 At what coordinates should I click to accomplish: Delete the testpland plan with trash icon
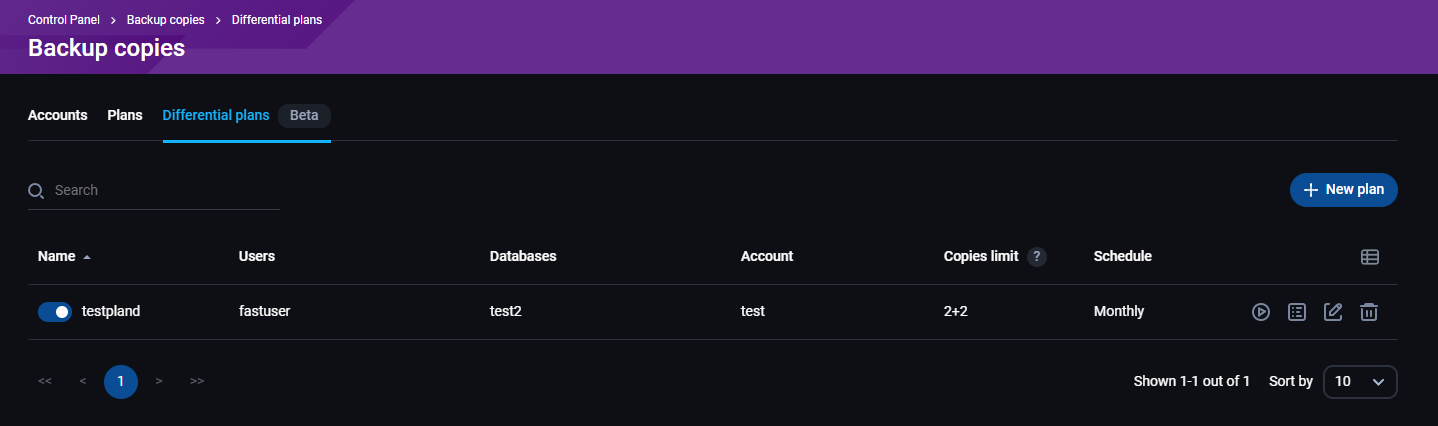click(x=1369, y=312)
